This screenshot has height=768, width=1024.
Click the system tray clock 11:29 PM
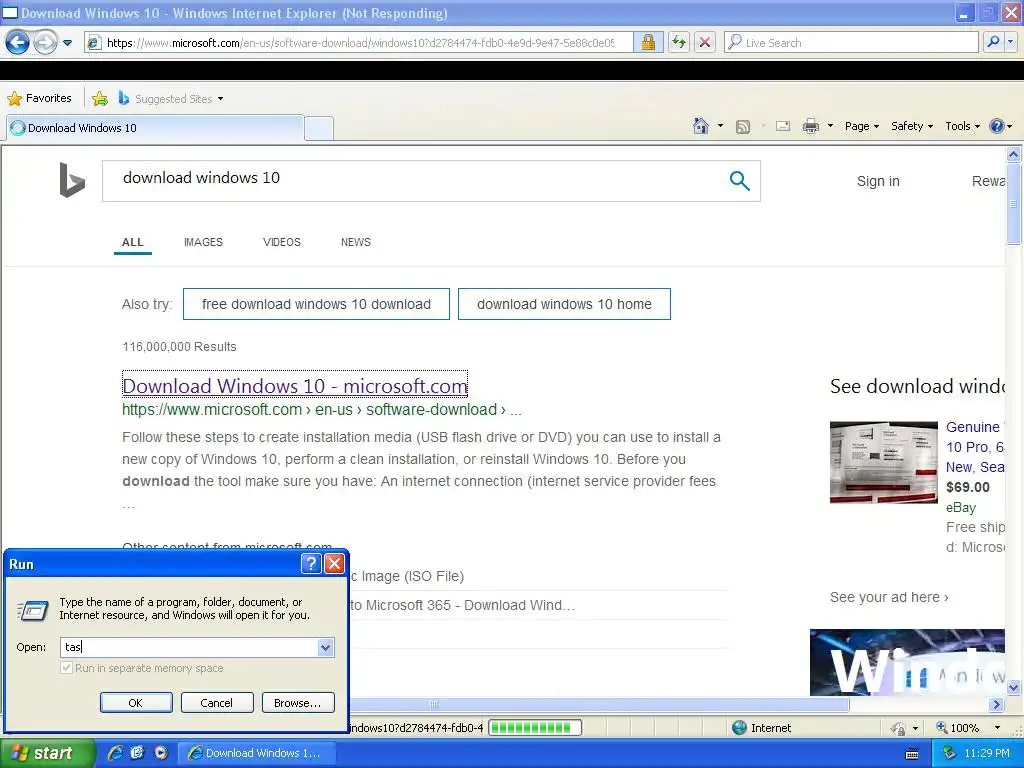986,754
